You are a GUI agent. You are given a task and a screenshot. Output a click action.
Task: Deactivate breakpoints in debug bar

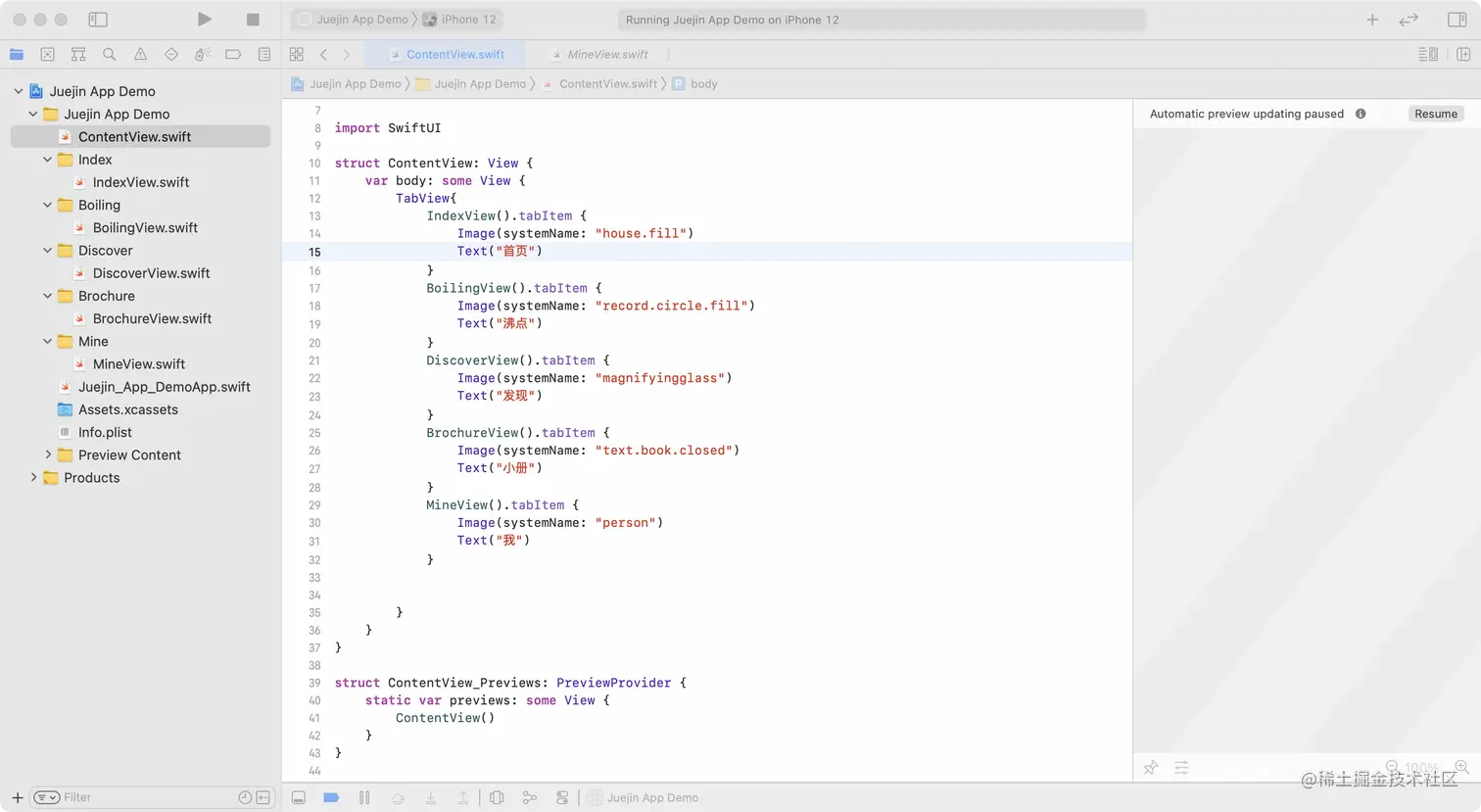331,797
